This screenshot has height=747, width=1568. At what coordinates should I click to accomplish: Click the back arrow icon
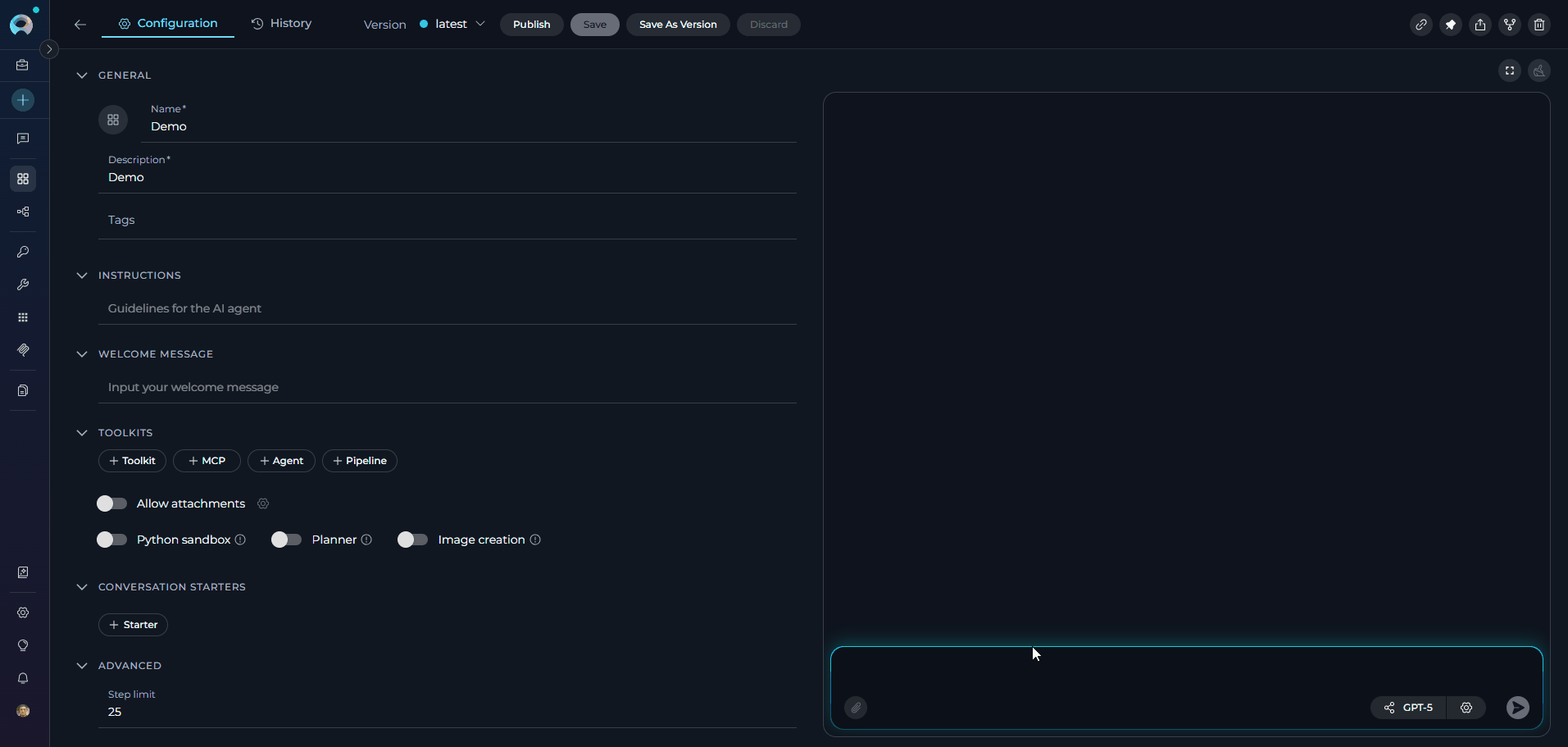(80, 25)
